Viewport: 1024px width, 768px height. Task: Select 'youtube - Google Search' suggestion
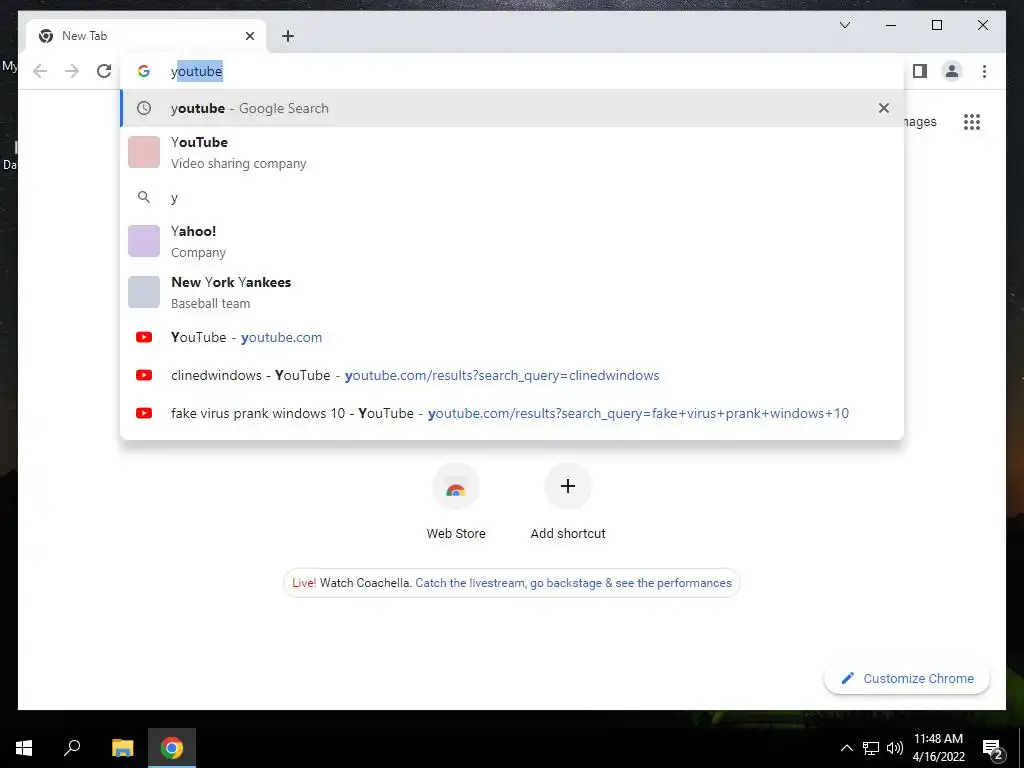coord(512,108)
